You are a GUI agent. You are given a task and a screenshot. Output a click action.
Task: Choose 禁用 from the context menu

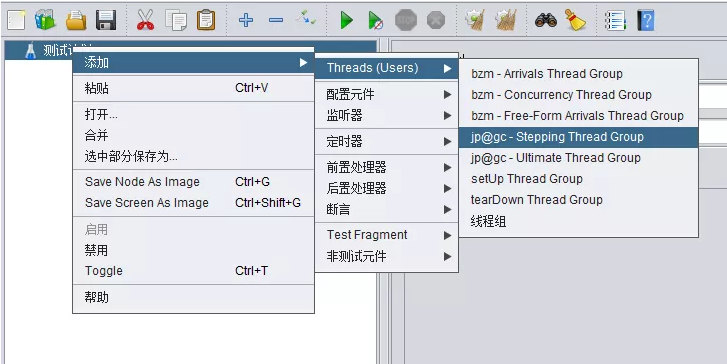pyautogui.click(x=193, y=250)
